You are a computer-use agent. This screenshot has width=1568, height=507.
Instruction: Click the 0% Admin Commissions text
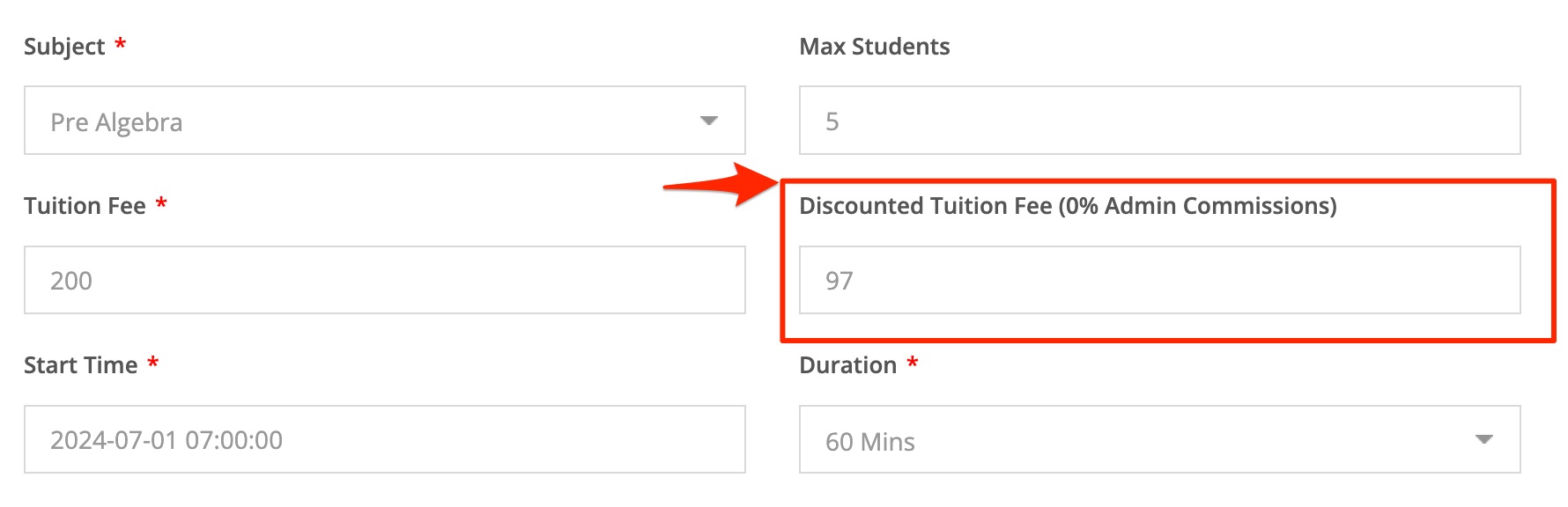click(x=1198, y=206)
